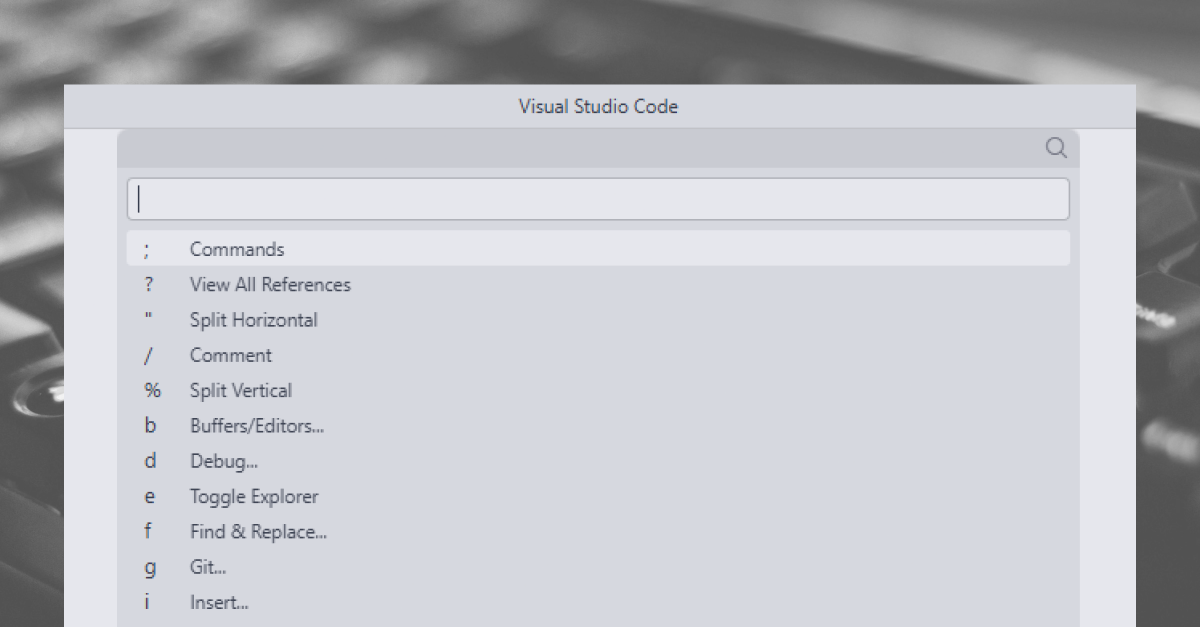The height and width of the screenshot is (627, 1200).
Task: Expand the Buffers/Editors... submenu
Action: (257, 426)
